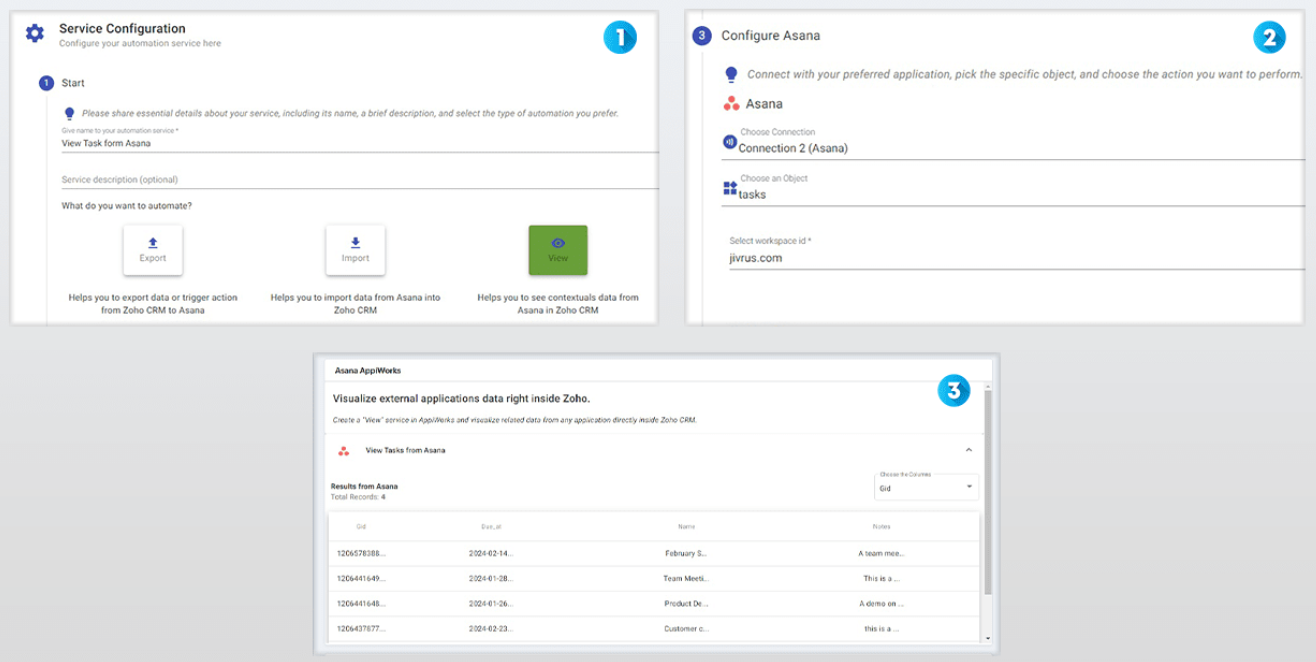Click the Configure Asana step heading
Image resolution: width=1316 pixels, height=662 pixels.
pos(771,36)
